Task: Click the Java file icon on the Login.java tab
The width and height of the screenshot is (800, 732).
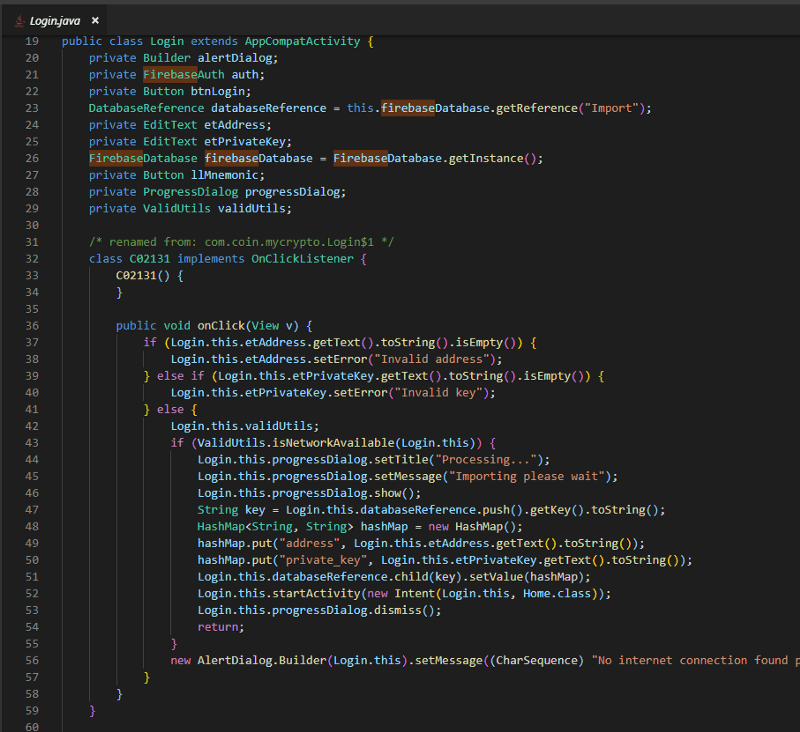Action: 19,20
